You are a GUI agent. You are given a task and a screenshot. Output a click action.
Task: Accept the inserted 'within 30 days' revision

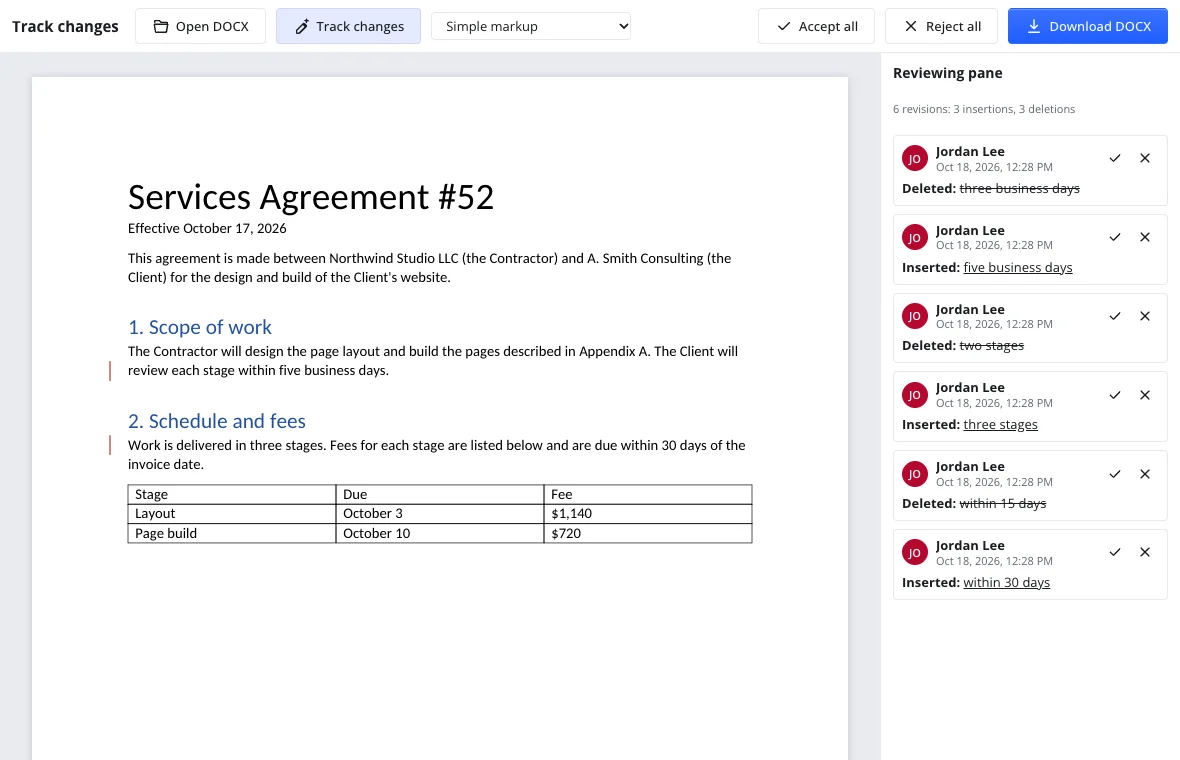[1115, 552]
